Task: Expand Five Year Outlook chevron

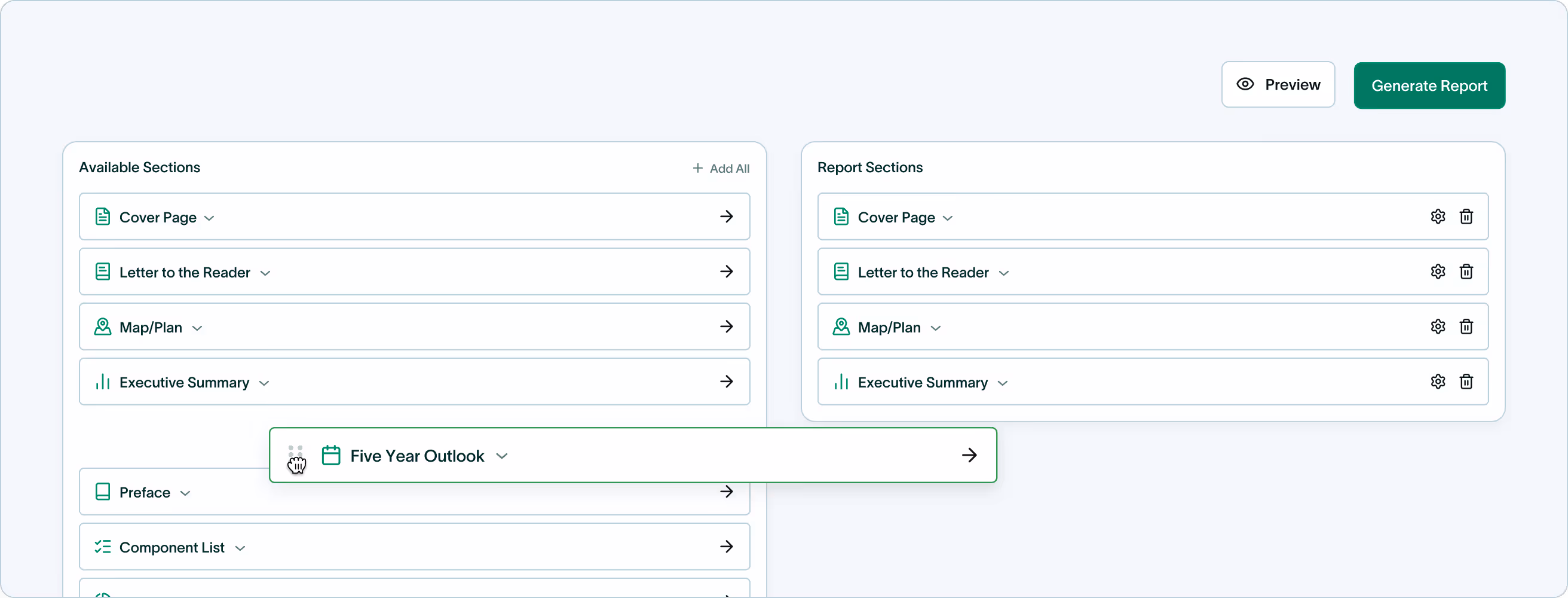Action: click(501, 456)
